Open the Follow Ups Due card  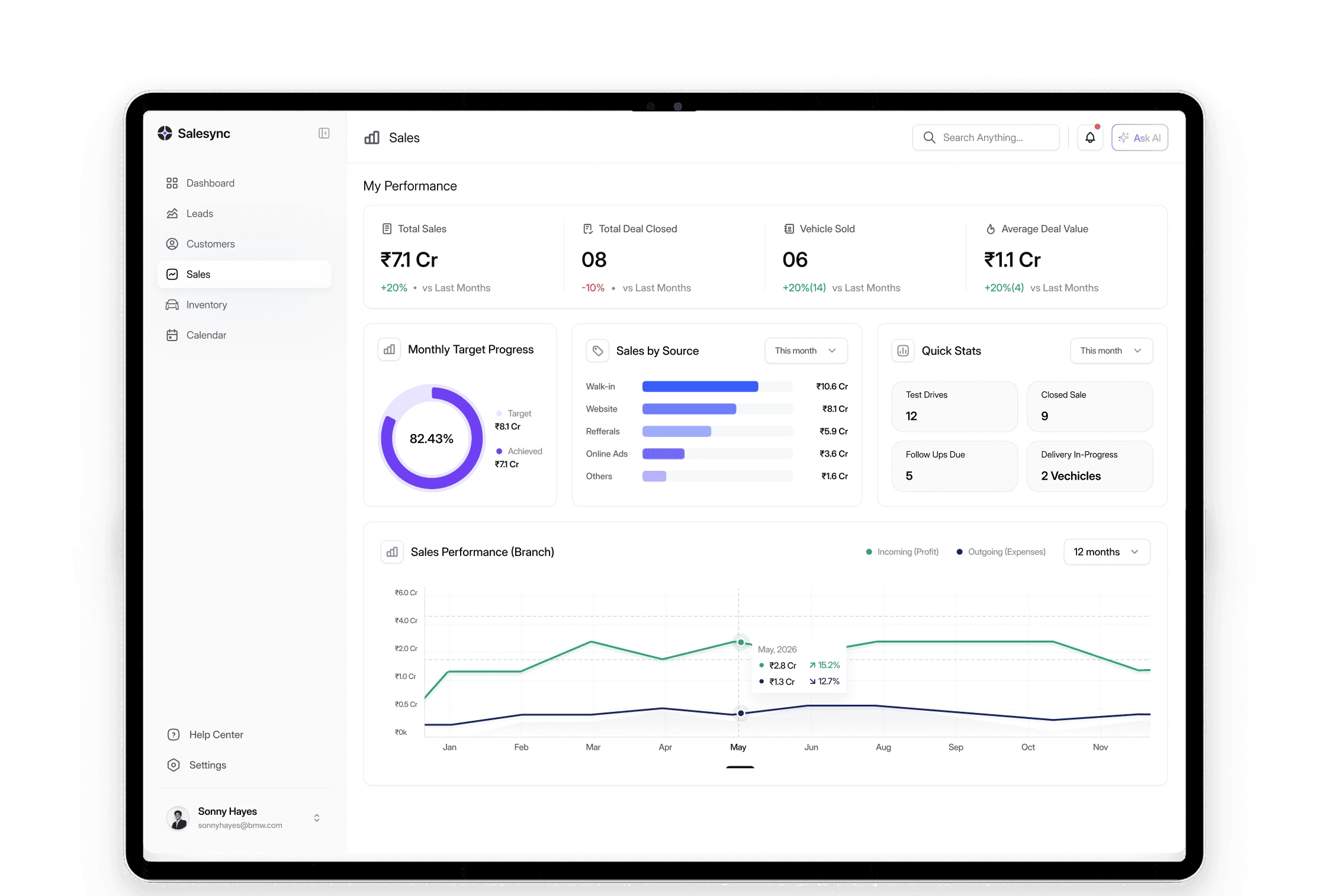click(x=954, y=466)
